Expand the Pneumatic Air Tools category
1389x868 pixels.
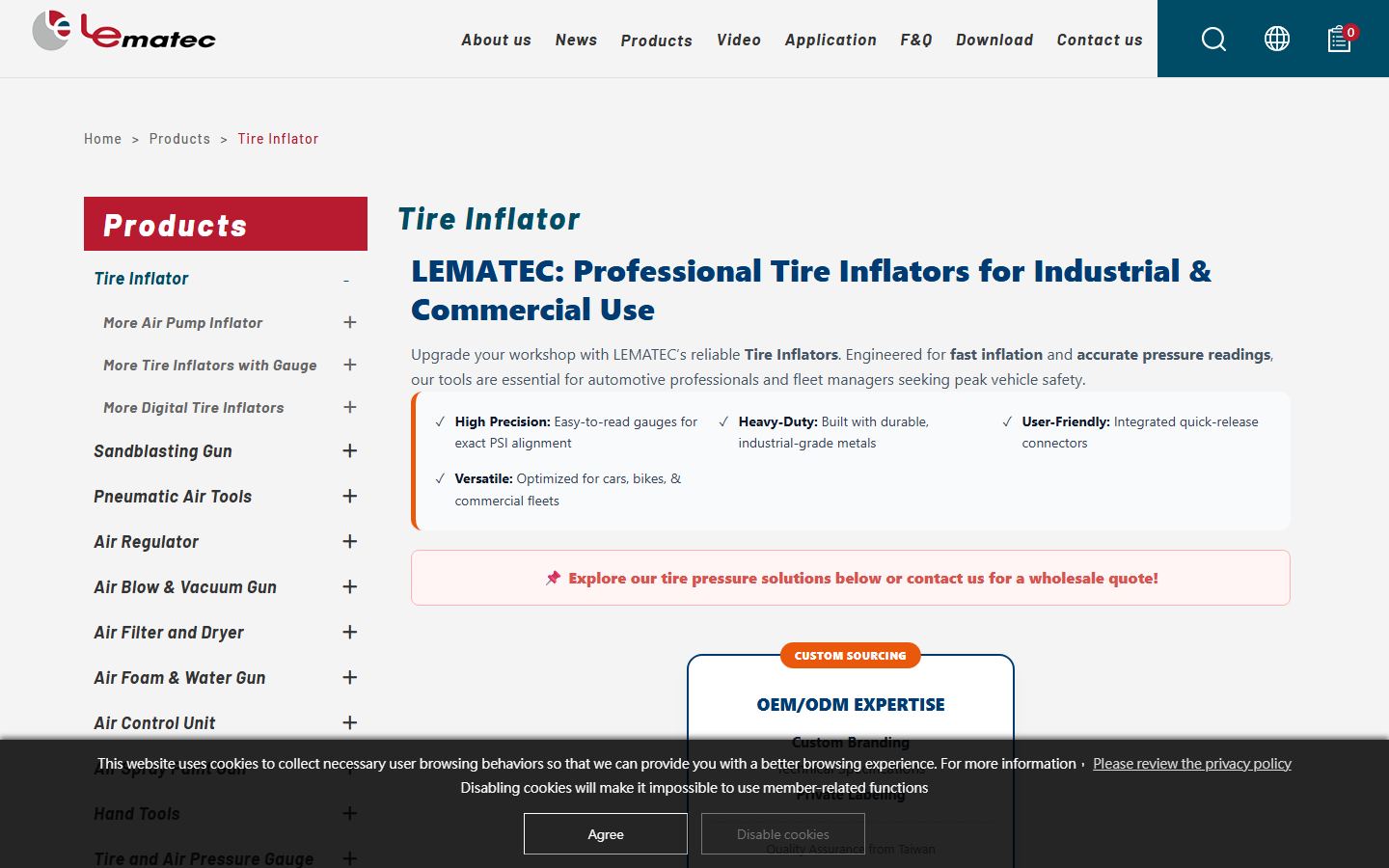(x=350, y=496)
